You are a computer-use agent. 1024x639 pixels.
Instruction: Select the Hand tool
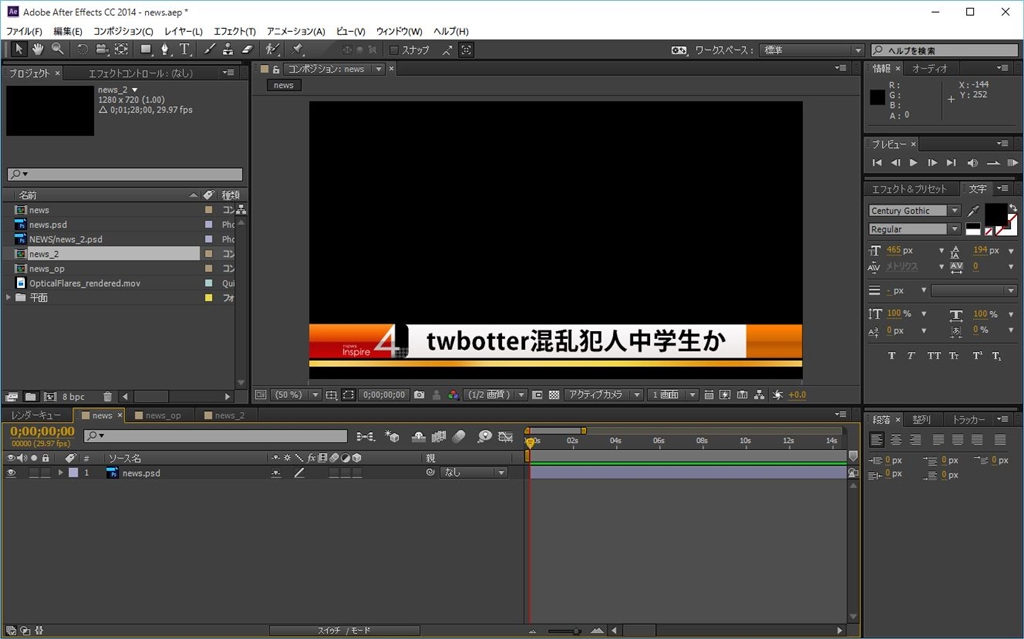tap(38, 49)
